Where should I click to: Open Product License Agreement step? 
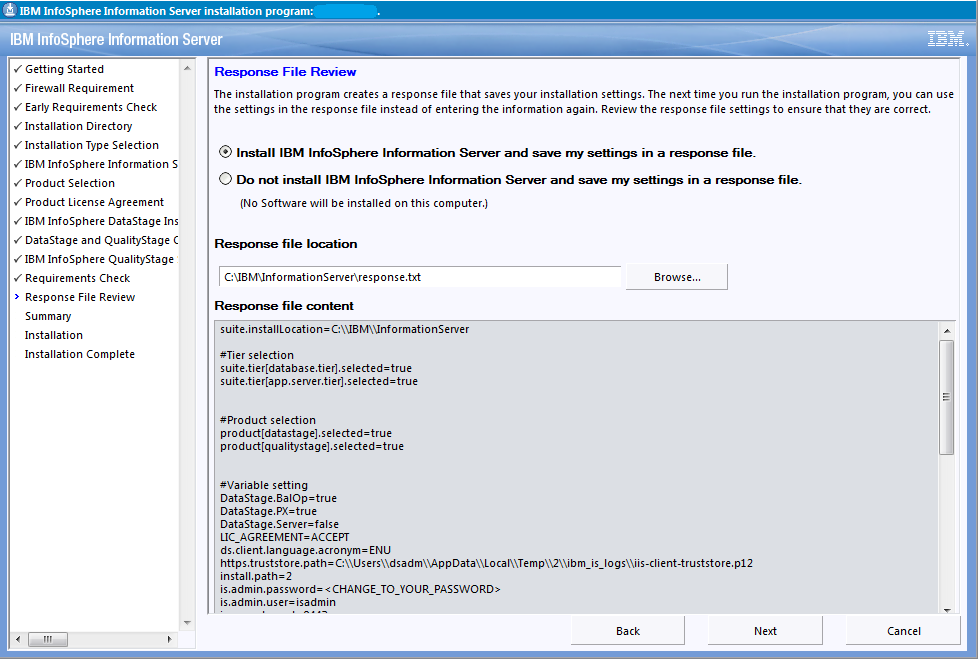(x=94, y=202)
